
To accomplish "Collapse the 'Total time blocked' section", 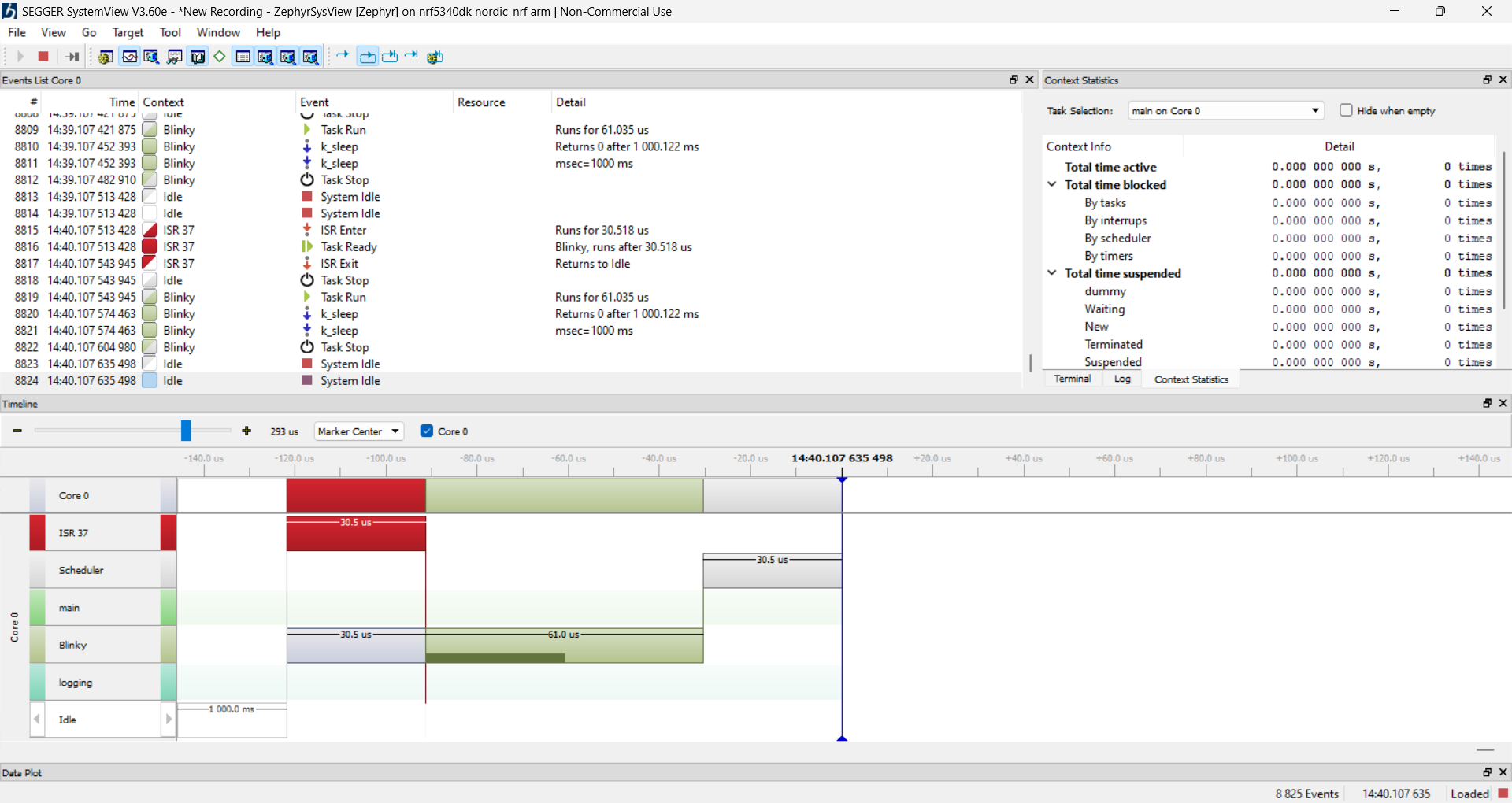I will 1052,184.
